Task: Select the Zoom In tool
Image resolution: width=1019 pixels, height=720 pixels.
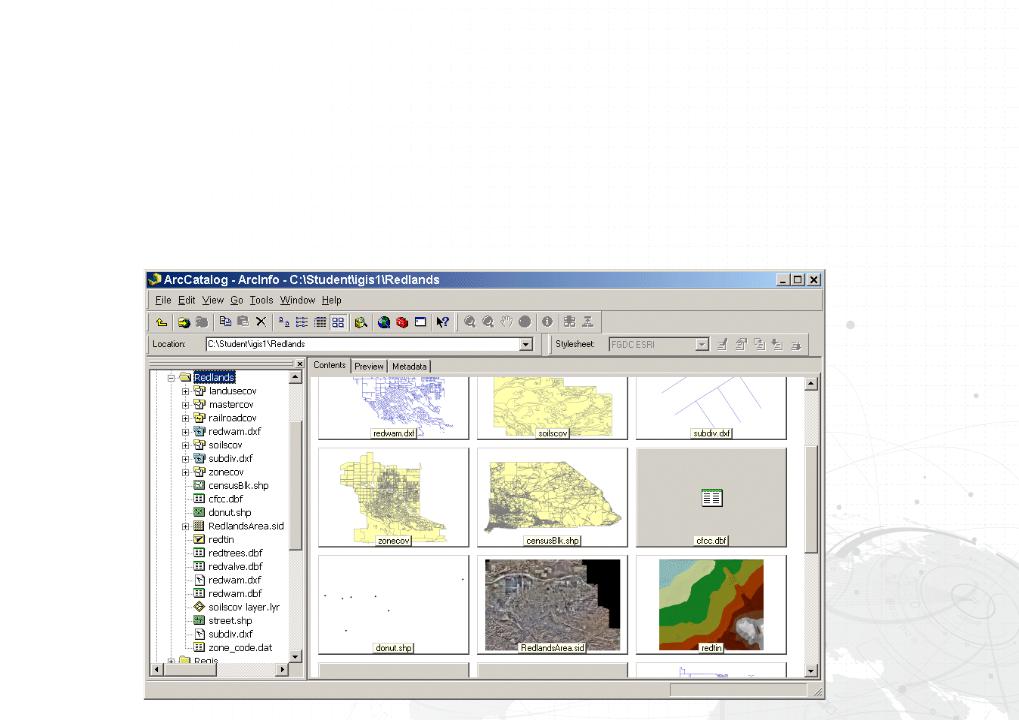Action: (469, 322)
